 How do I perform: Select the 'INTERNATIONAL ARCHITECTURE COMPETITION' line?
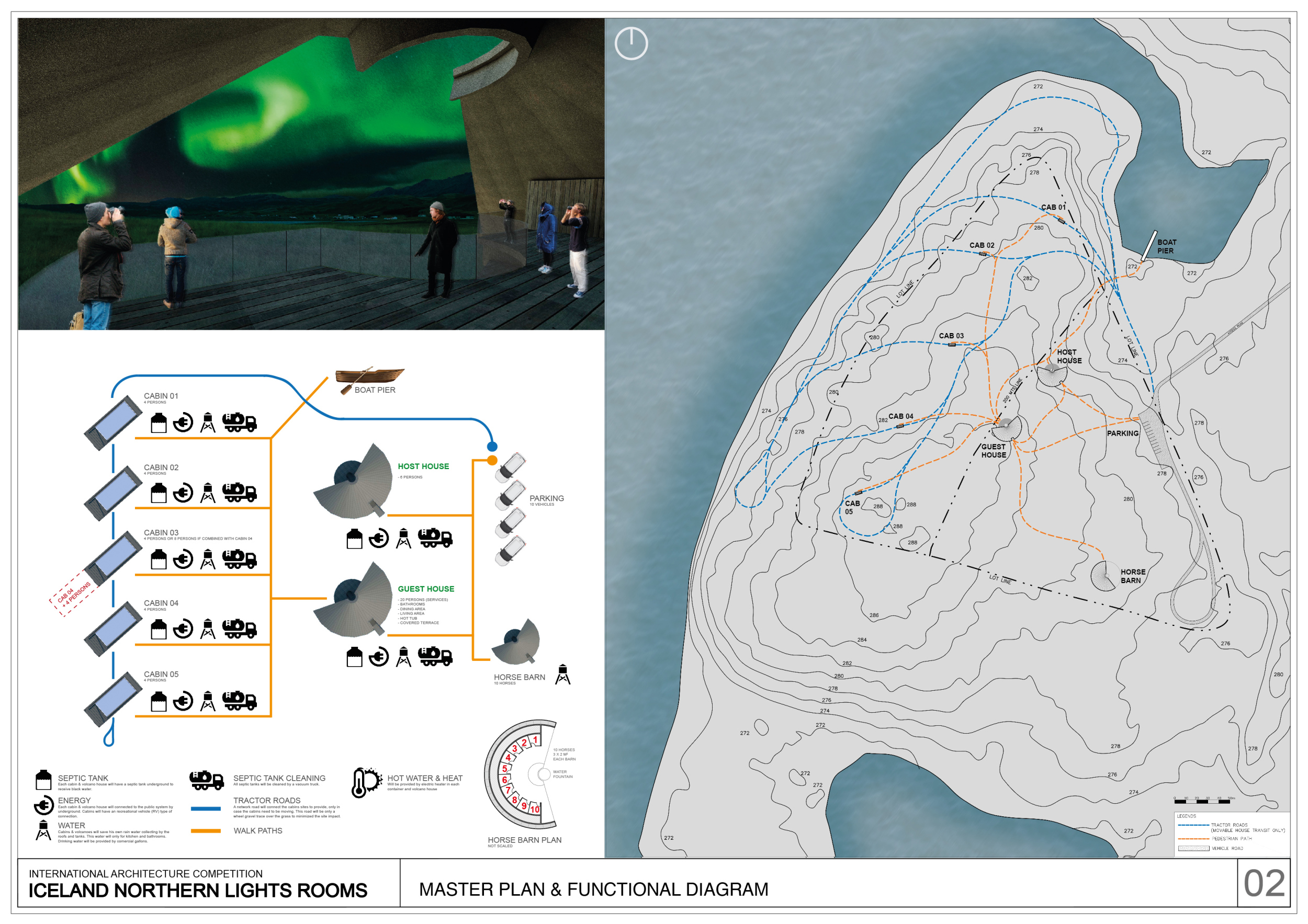(146, 873)
